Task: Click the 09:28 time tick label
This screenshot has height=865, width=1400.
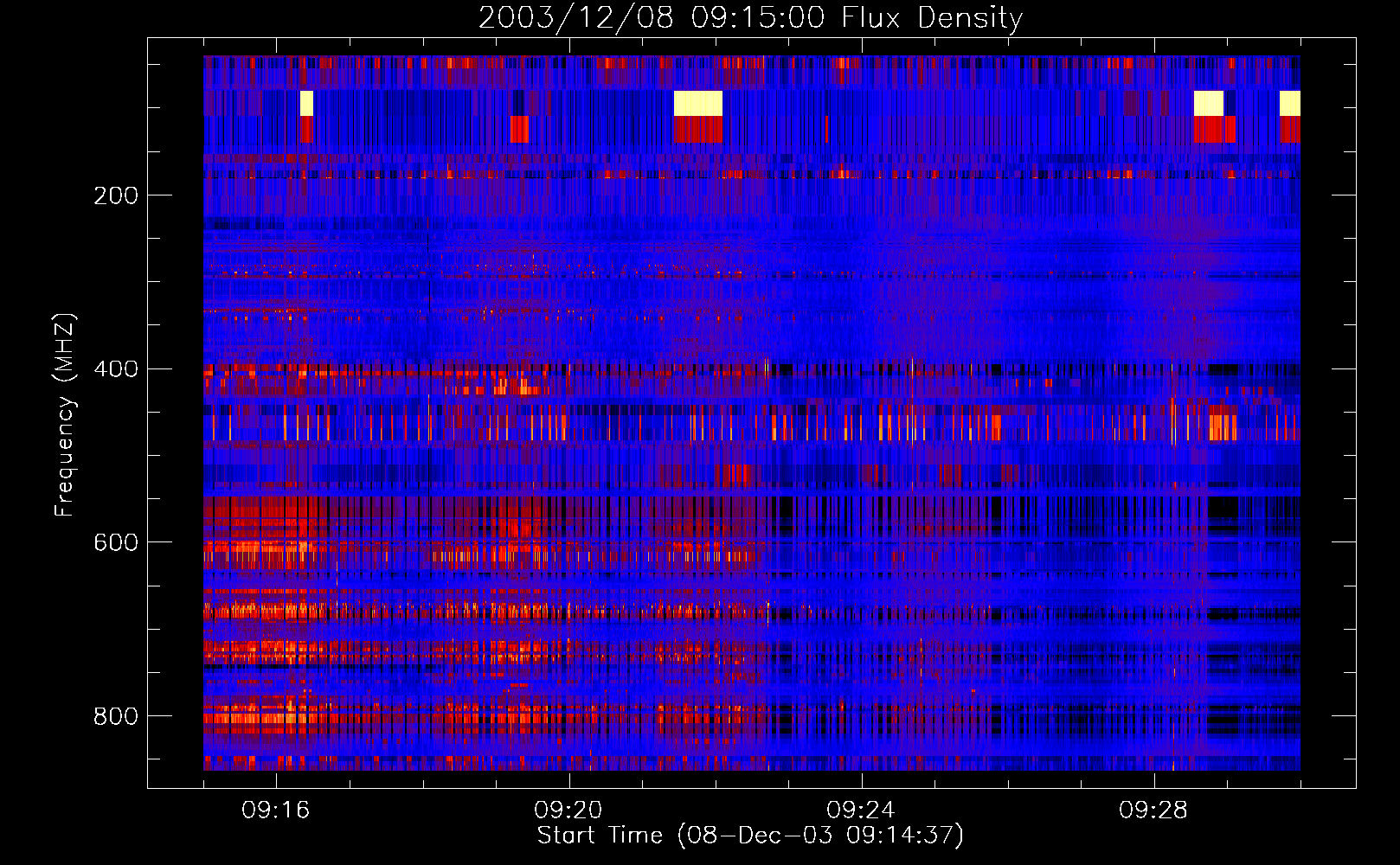Action: pyautogui.click(x=1153, y=811)
